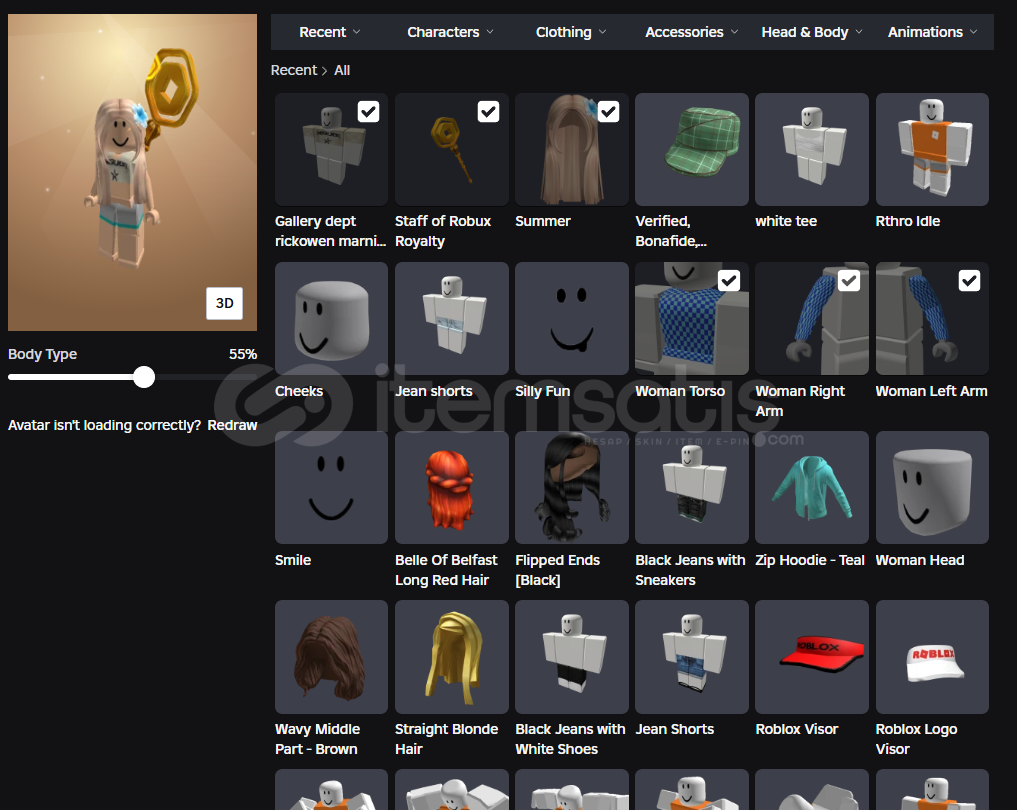Image resolution: width=1017 pixels, height=810 pixels.
Task: Click the Body Type slider handle
Action: pos(144,377)
